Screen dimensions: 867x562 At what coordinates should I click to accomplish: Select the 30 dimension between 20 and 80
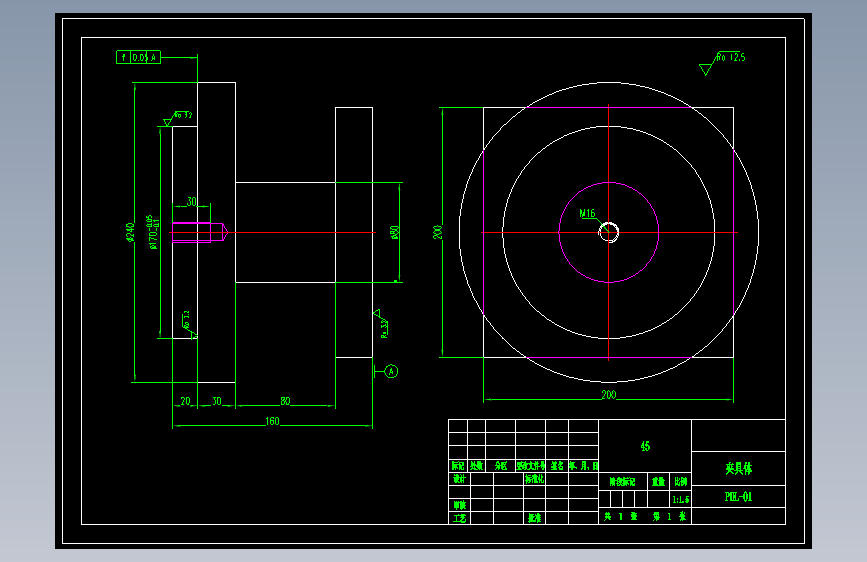tap(217, 401)
